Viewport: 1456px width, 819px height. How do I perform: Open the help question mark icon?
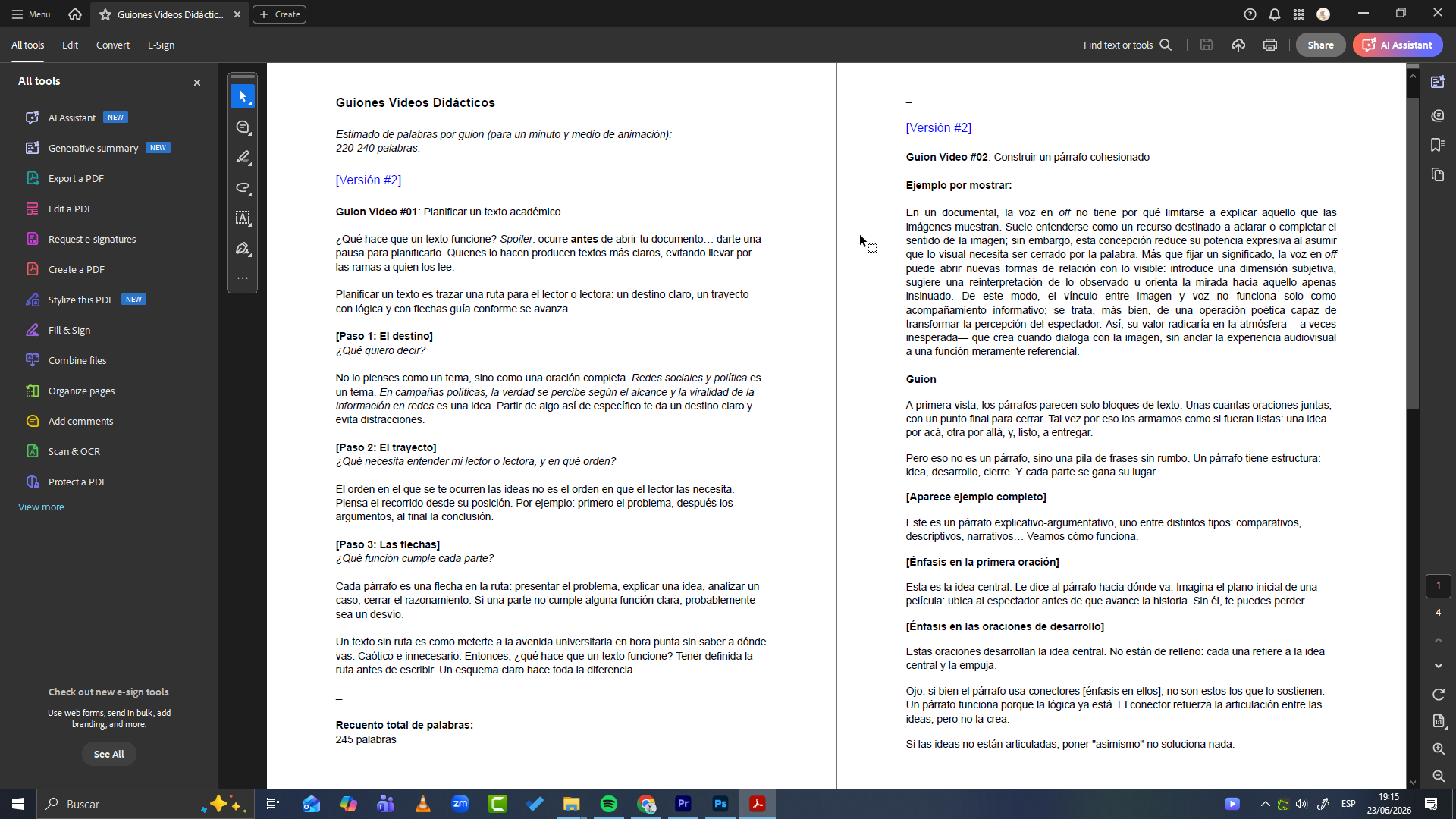pyautogui.click(x=1250, y=14)
